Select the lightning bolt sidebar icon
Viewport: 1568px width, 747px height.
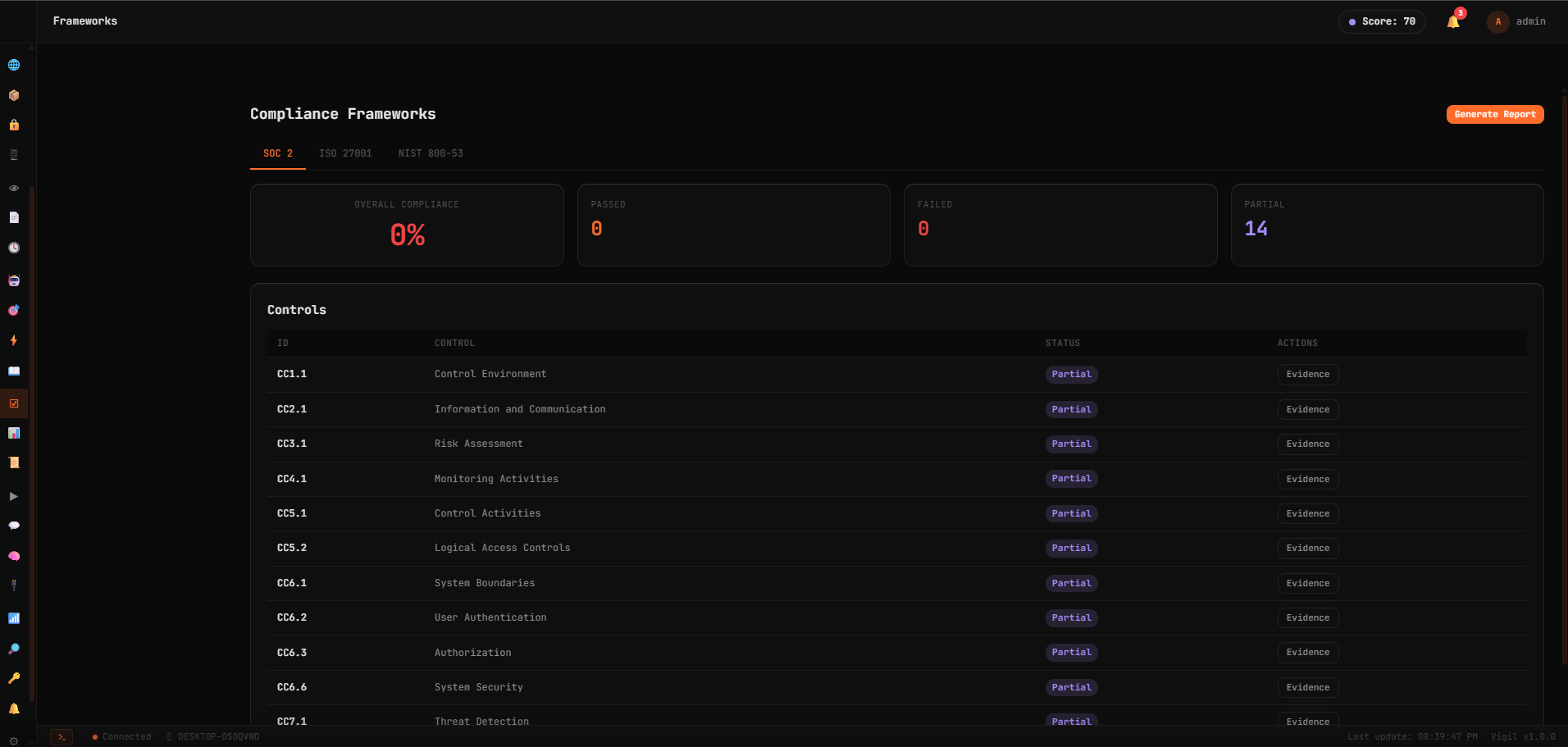tap(14, 340)
